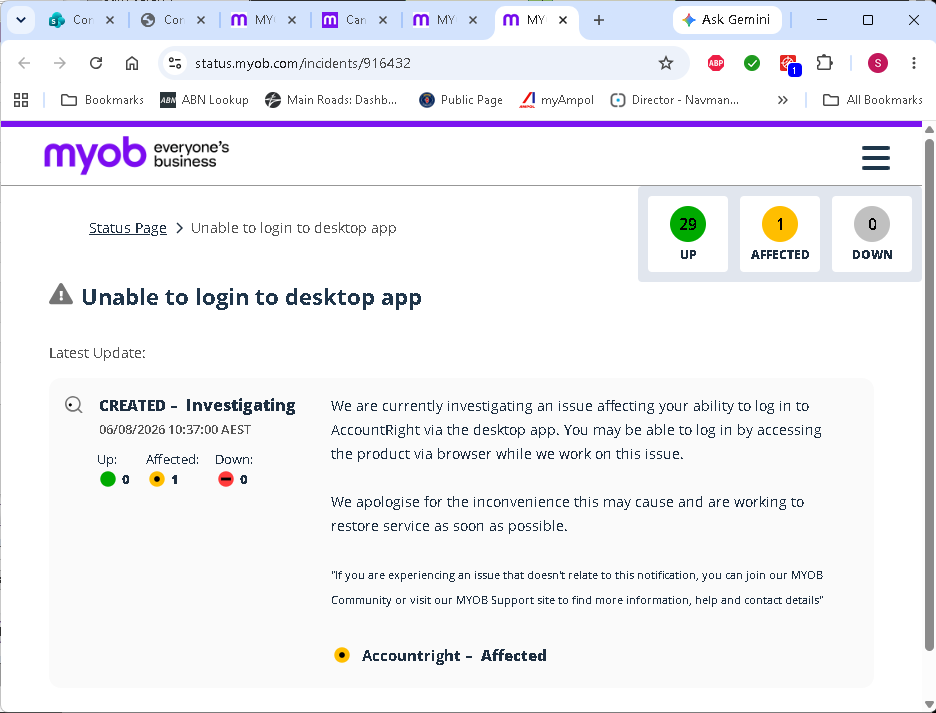
Task: Open the Chrome three-dot menu
Action: 914,63
